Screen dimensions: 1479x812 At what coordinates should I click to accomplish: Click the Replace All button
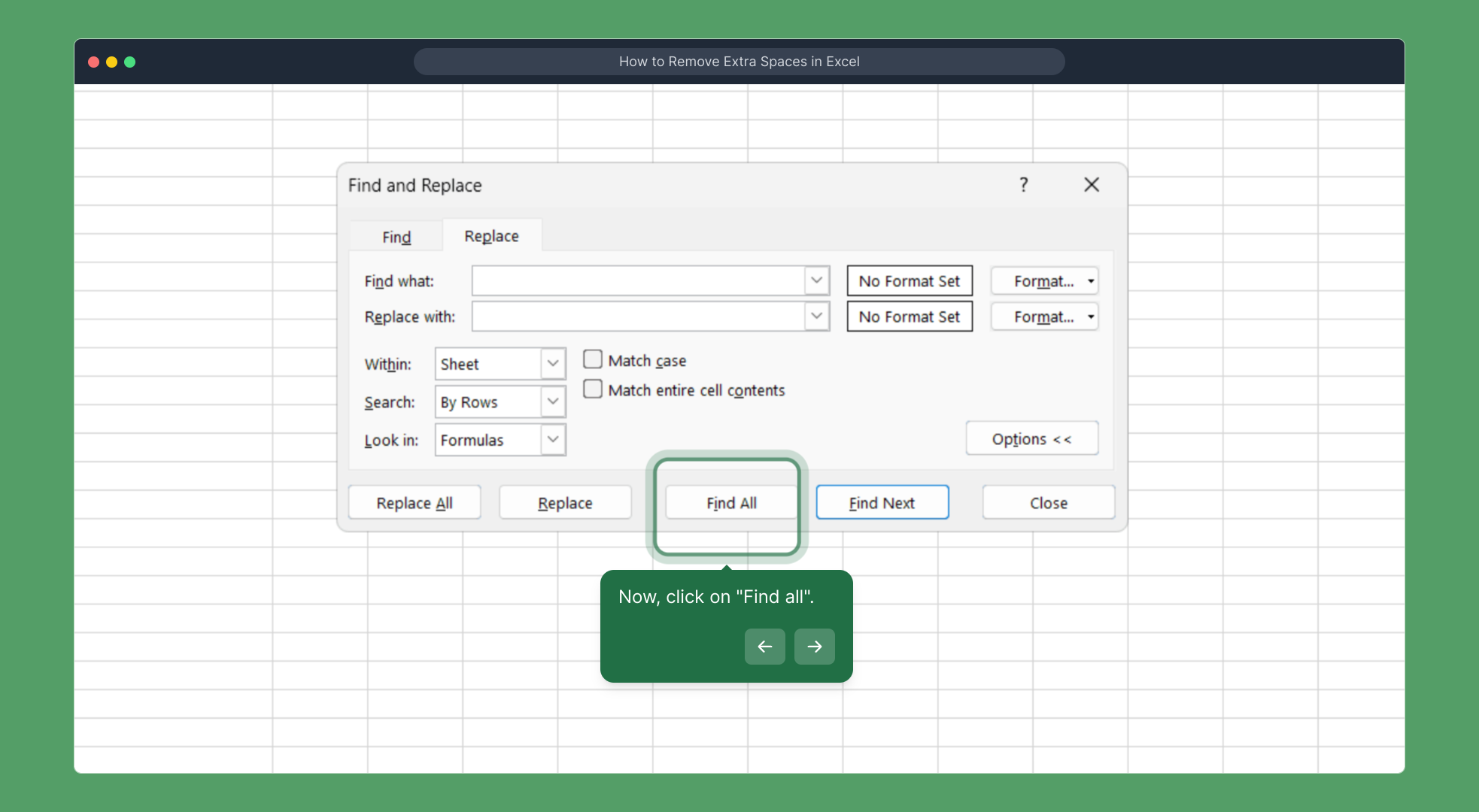click(x=414, y=503)
